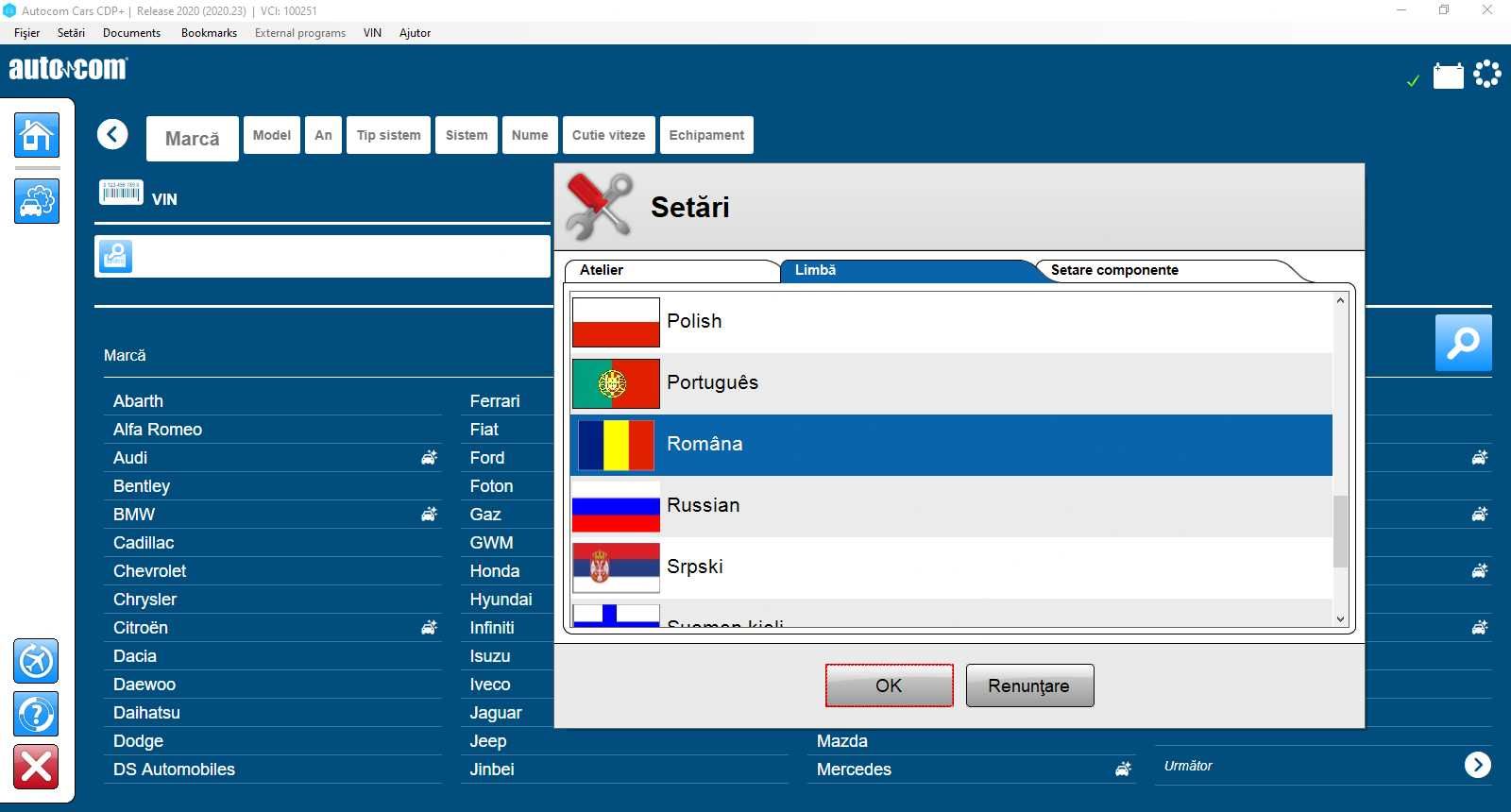The width and height of the screenshot is (1511, 812).
Task: Select the Portuguese flag icon
Action: [x=616, y=383]
